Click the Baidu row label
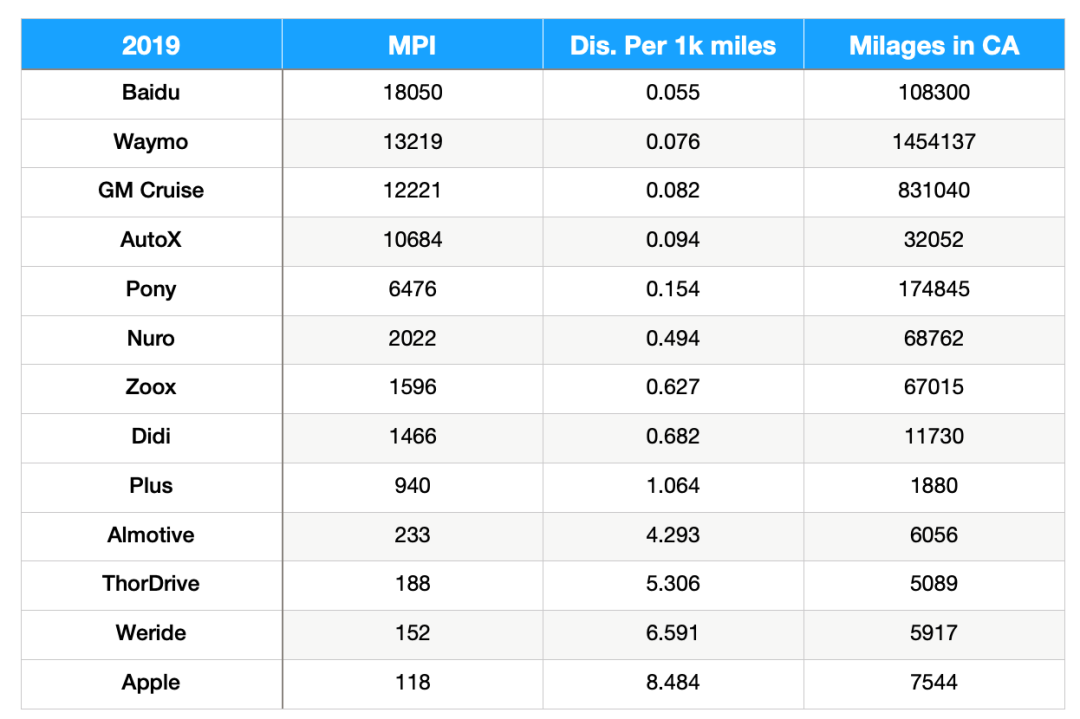The width and height of the screenshot is (1080, 719). pos(151,93)
